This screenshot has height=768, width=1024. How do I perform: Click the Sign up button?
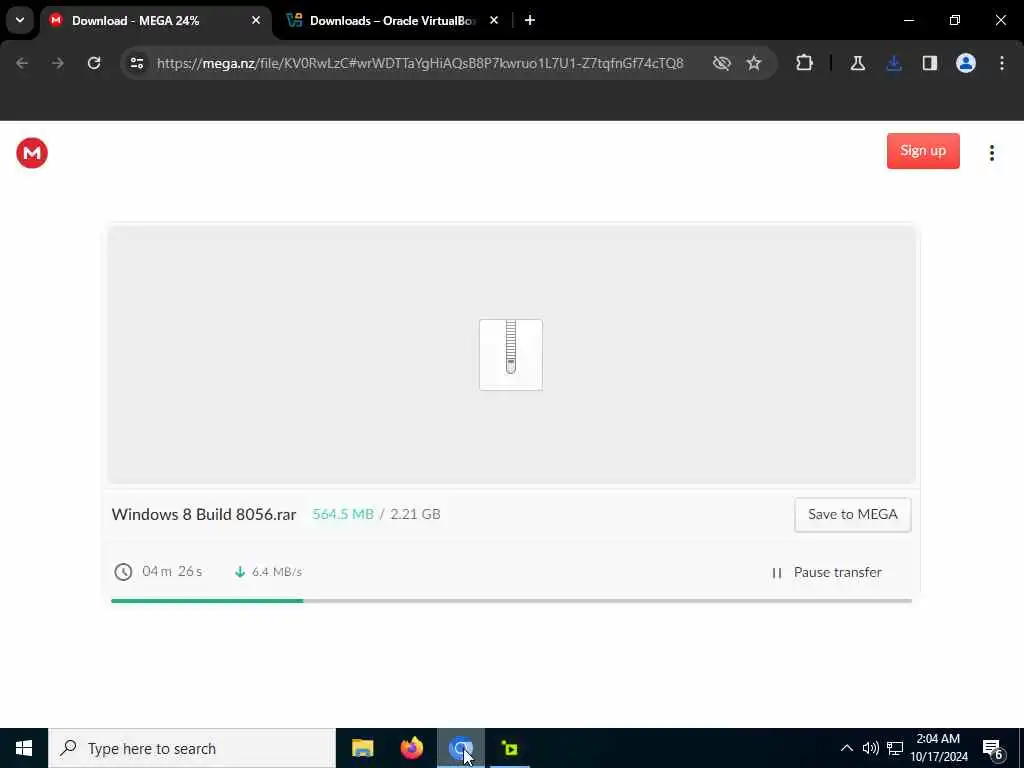[923, 151]
